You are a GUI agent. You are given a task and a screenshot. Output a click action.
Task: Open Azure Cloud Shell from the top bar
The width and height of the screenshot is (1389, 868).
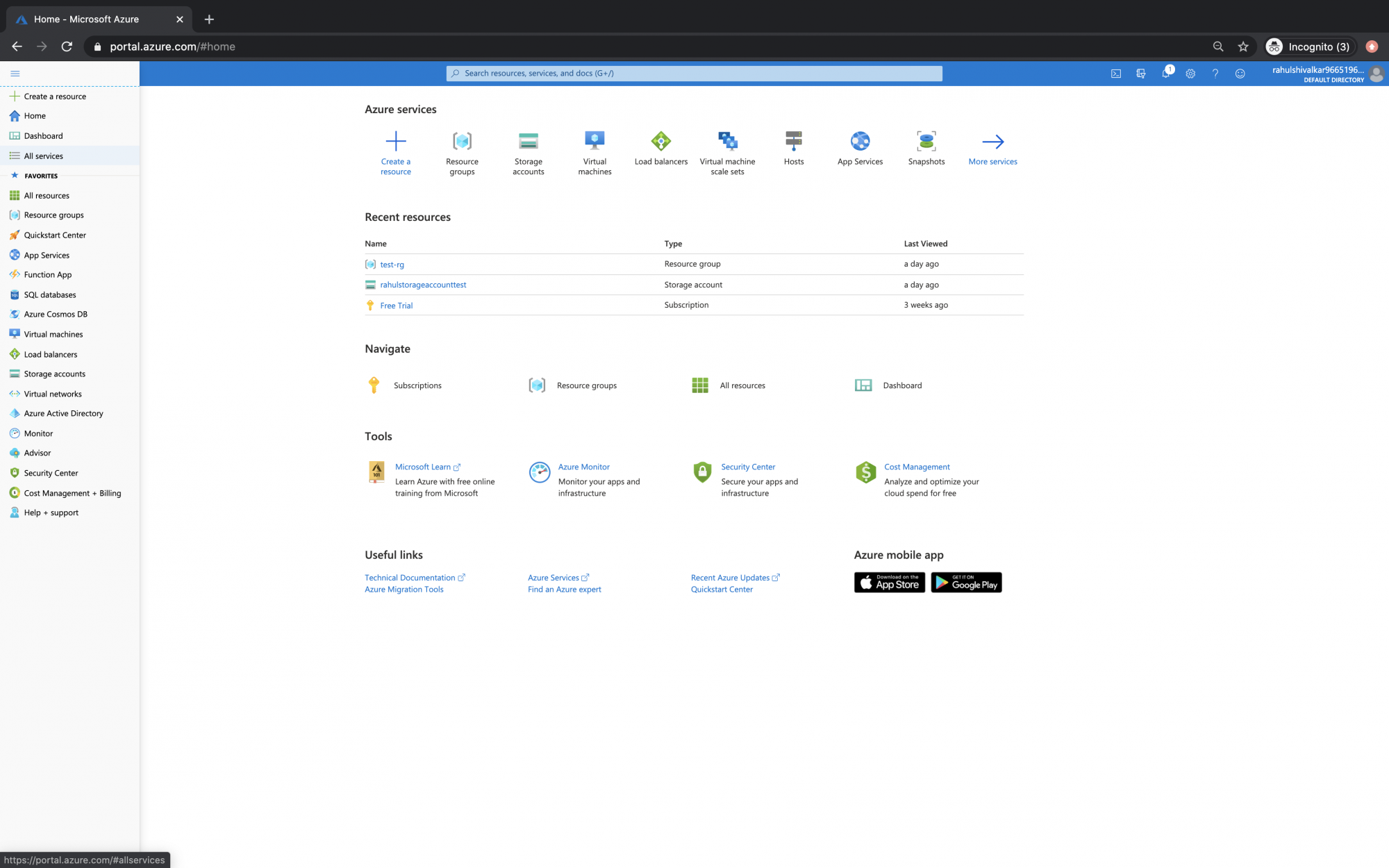point(1116,73)
